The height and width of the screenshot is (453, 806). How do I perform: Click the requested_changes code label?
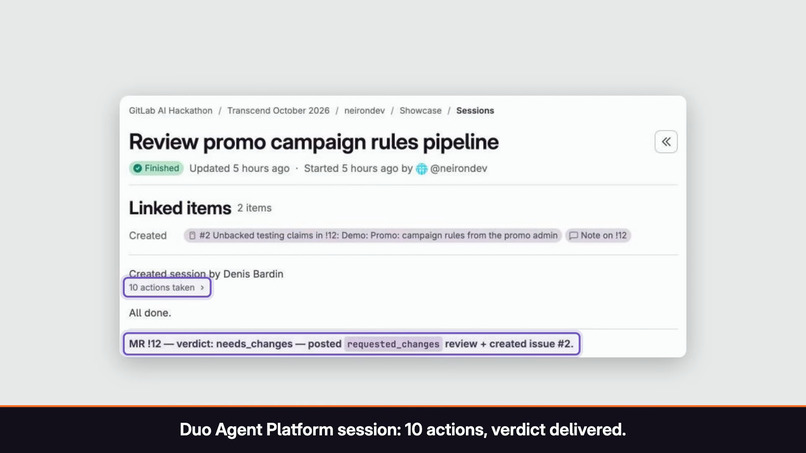point(393,344)
